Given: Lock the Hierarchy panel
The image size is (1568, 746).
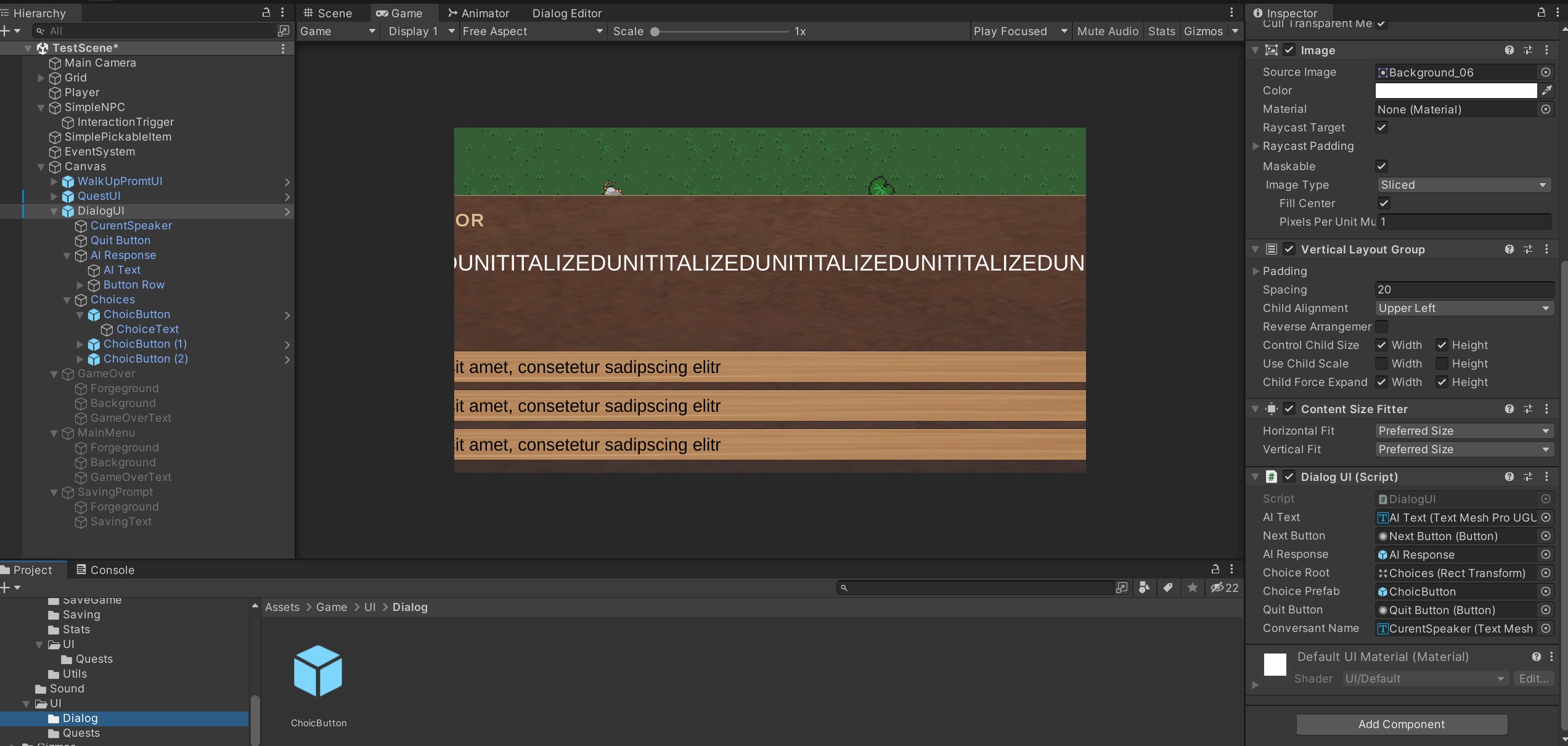Looking at the screenshot, I should coord(266,12).
